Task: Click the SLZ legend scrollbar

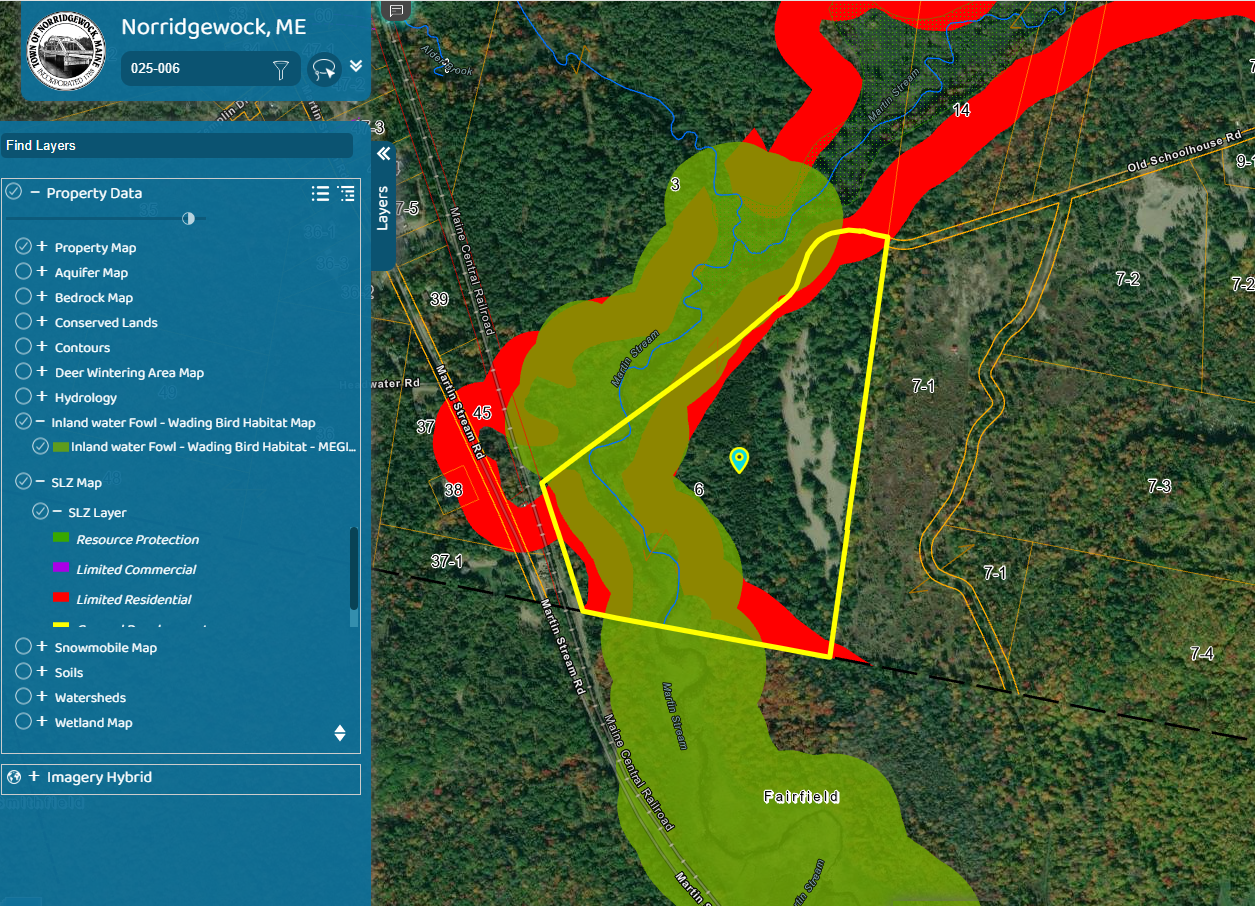Action: (353, 569)
